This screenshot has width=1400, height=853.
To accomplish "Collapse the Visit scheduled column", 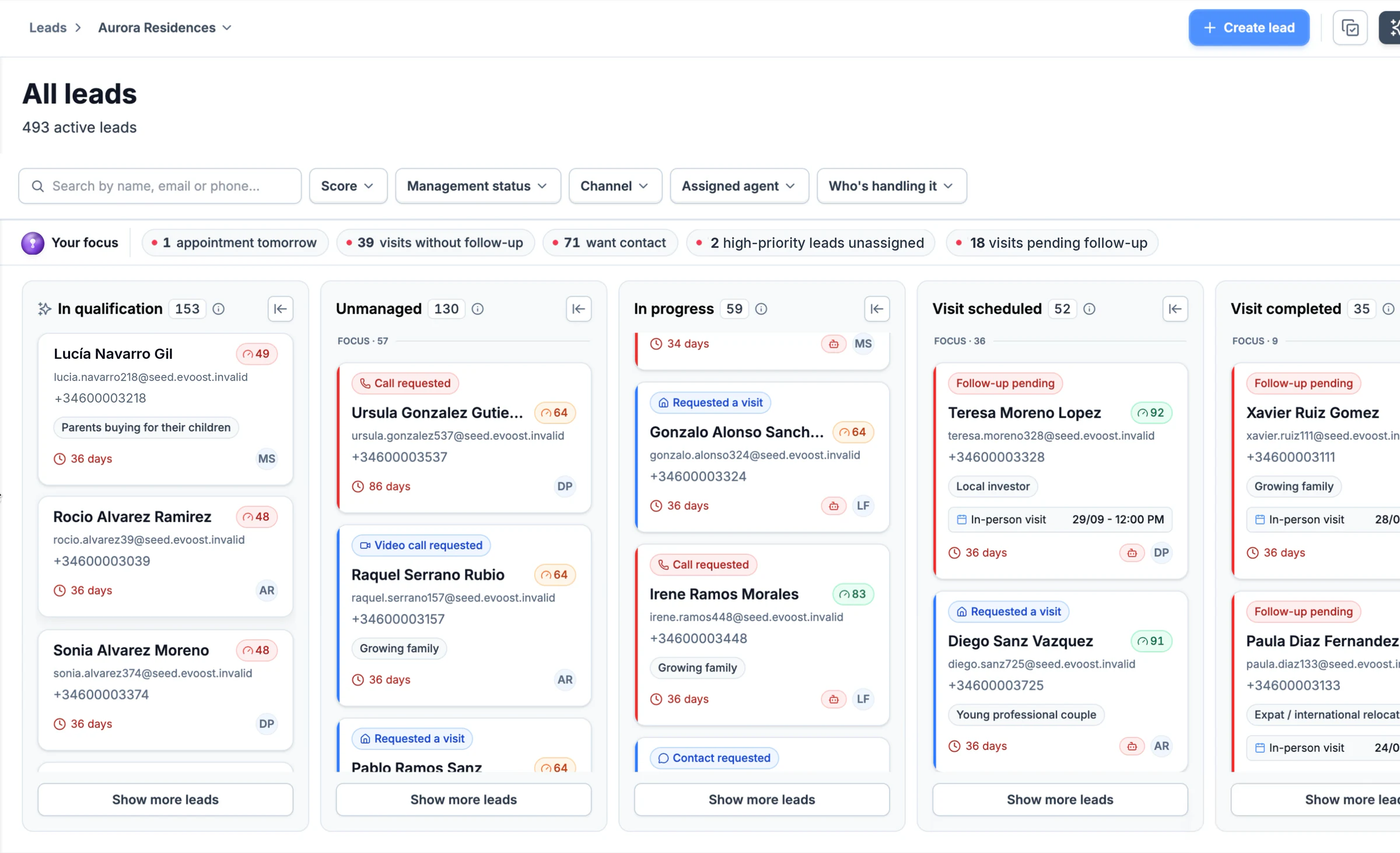I will point(1175,309).
